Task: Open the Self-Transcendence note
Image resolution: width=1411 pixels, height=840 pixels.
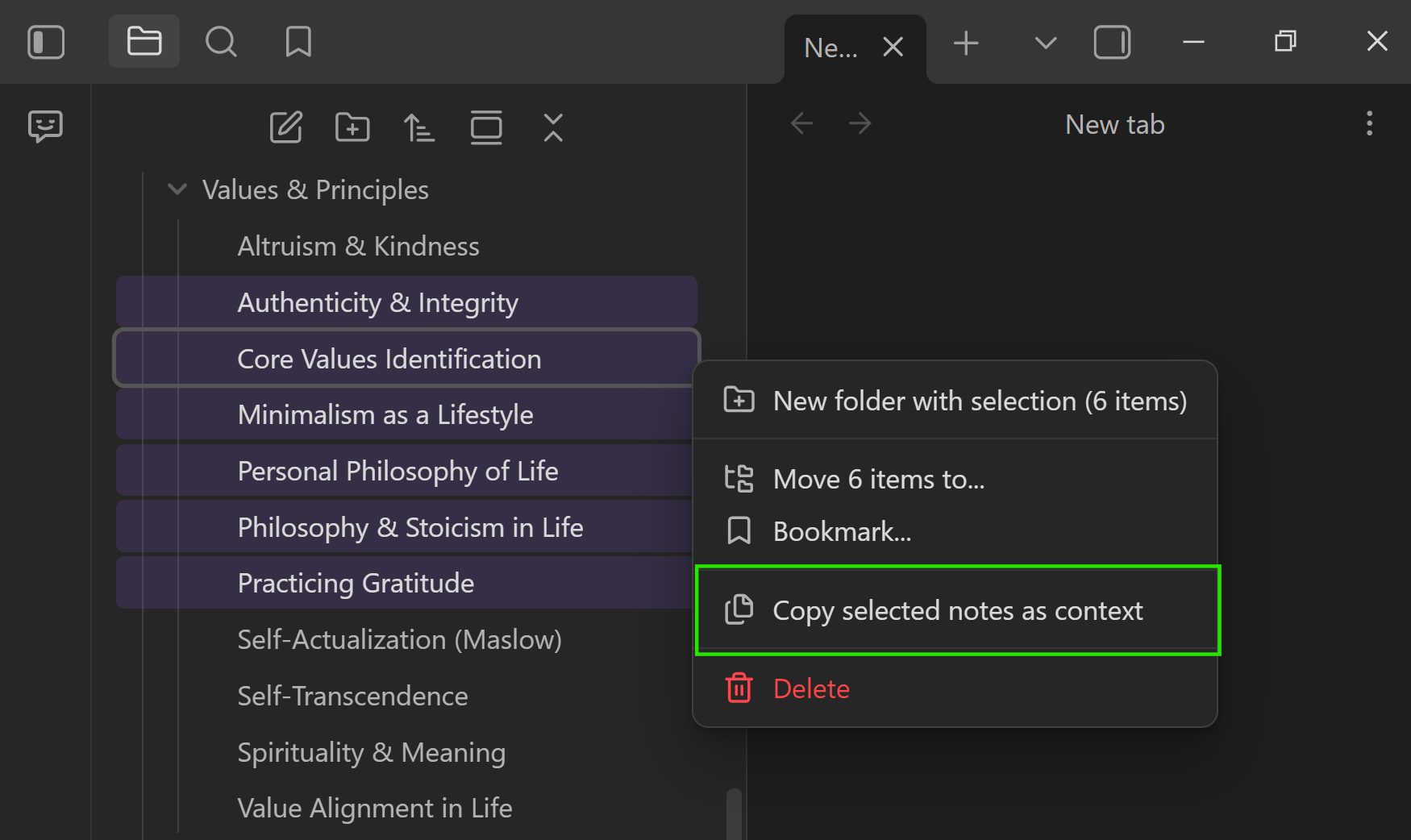Action: (x=352, y=697)
